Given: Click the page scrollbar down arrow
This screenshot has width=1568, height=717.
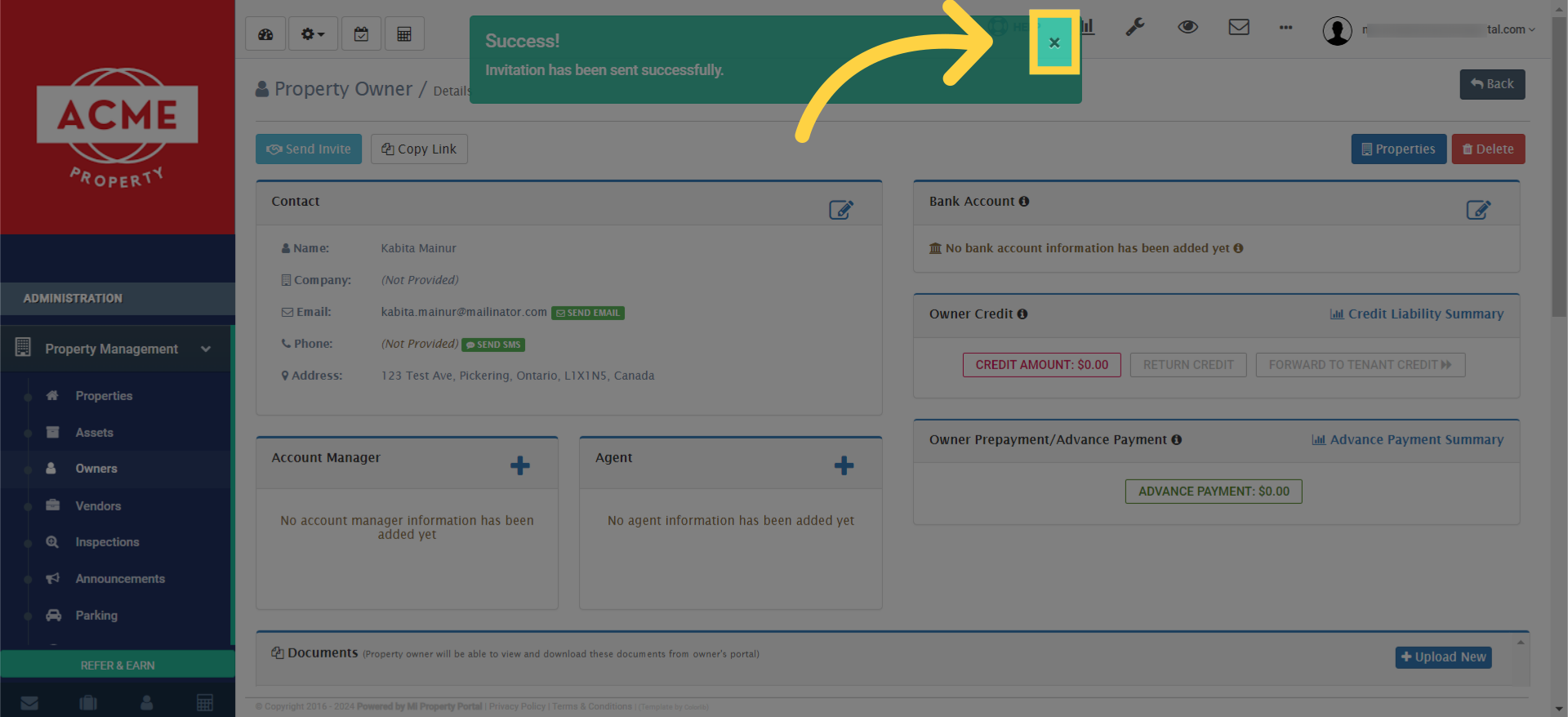Looking at the screenshot, I should (x=1560, y=709).
